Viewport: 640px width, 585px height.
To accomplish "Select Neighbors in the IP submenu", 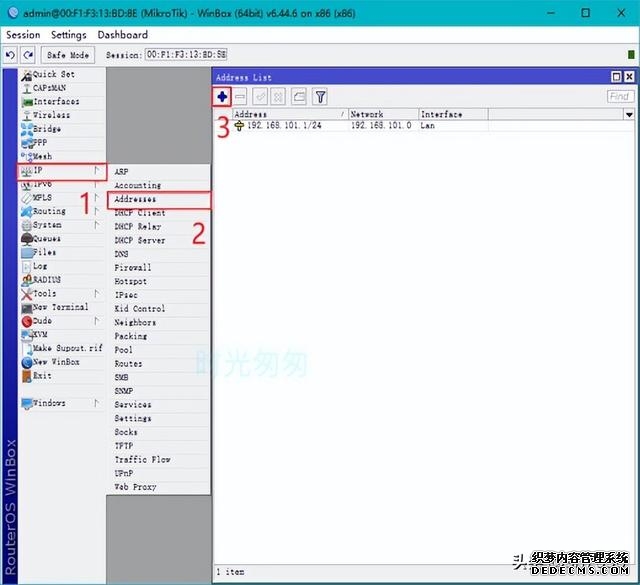I will [x=160, y=323].
